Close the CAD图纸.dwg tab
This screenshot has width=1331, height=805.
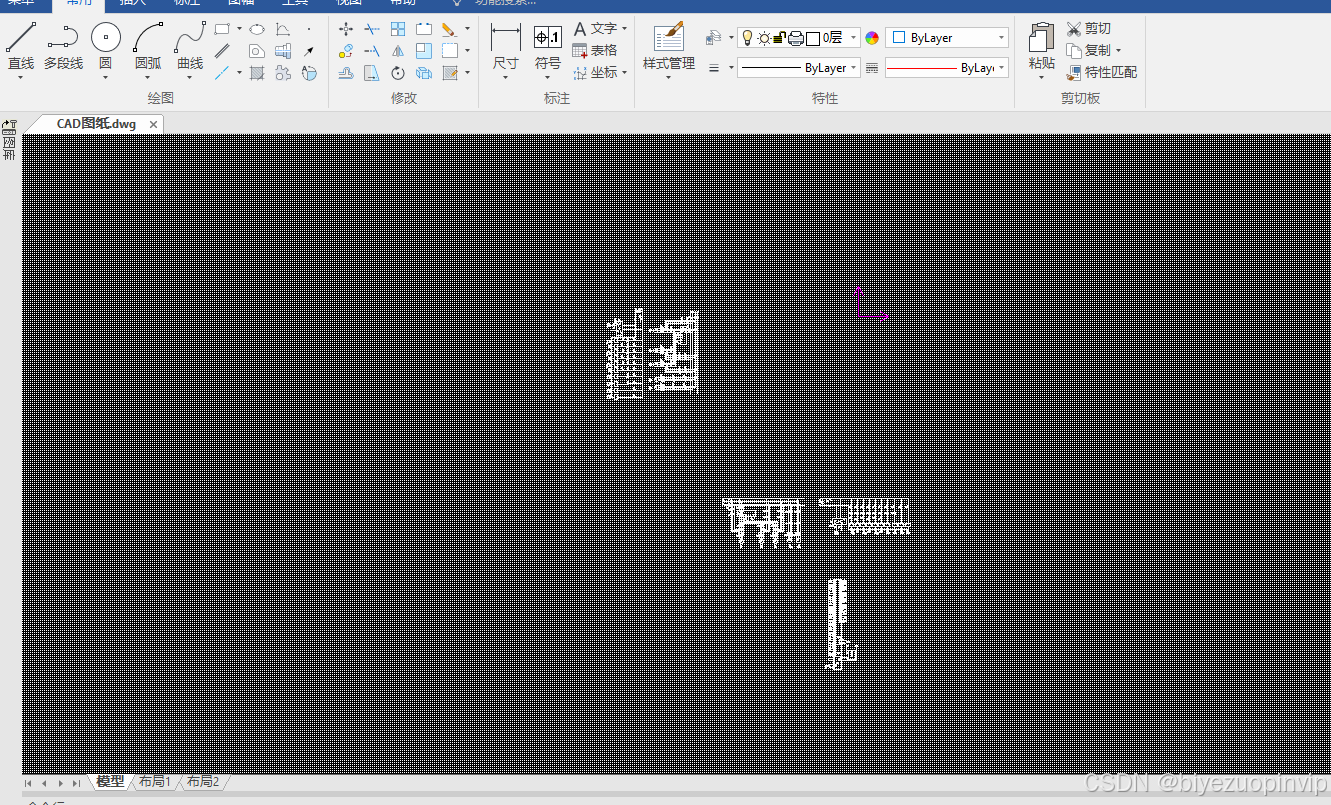click(153, 124)
